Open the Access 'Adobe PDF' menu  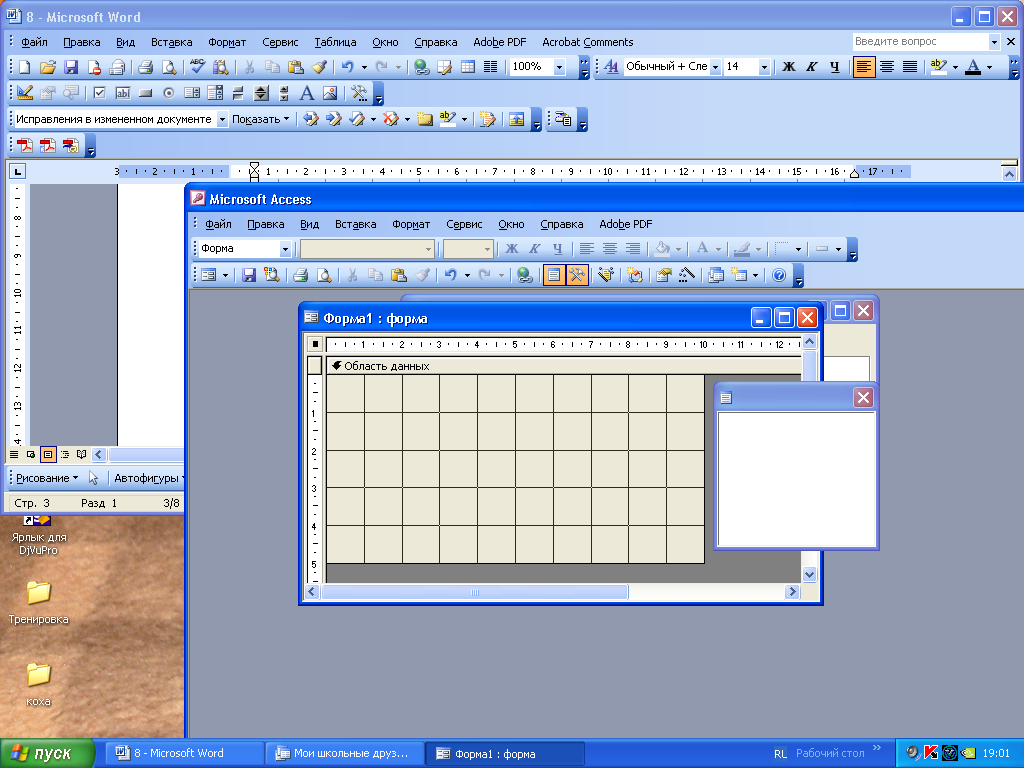626,224
